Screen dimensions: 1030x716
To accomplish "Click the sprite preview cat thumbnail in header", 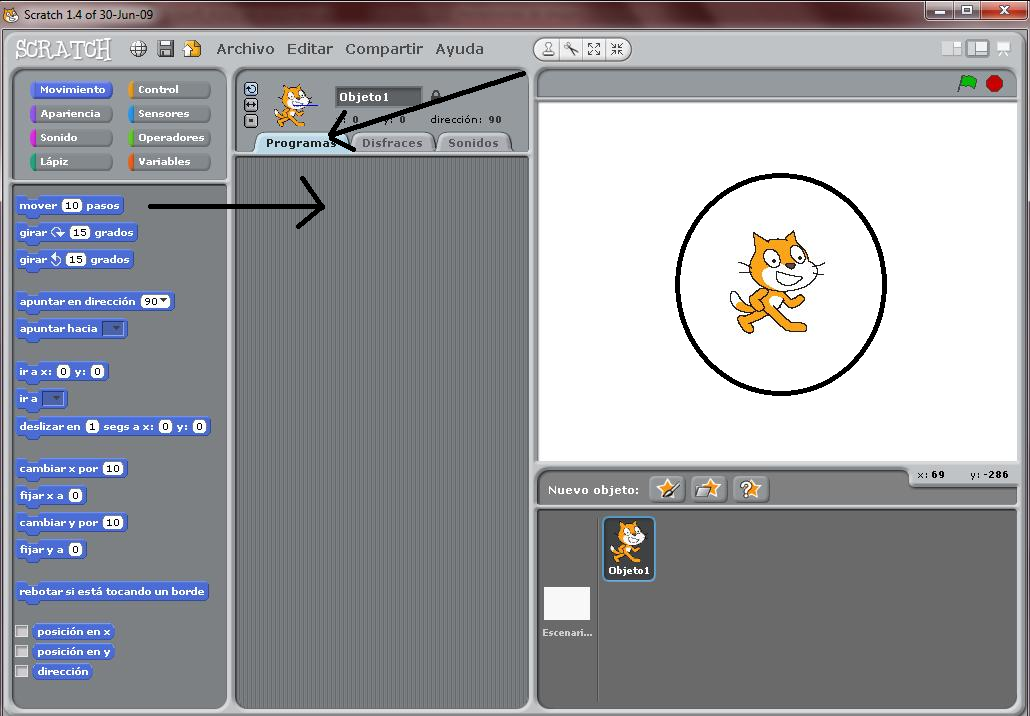I will pyautogui.click(x=294, y=106).
